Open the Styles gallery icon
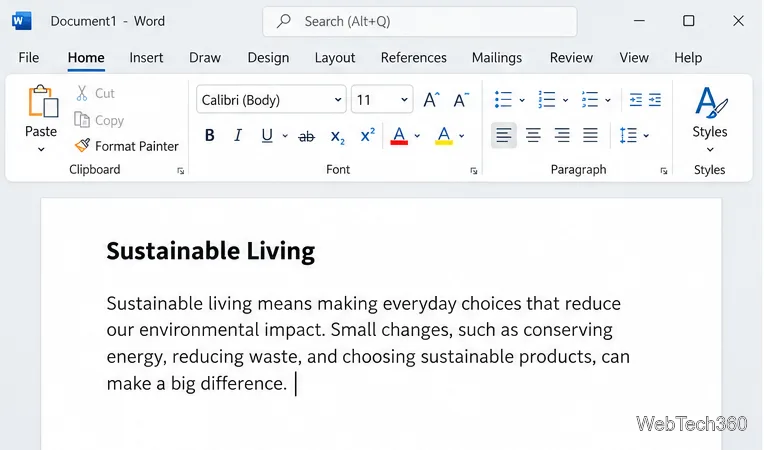 [710, 102]
